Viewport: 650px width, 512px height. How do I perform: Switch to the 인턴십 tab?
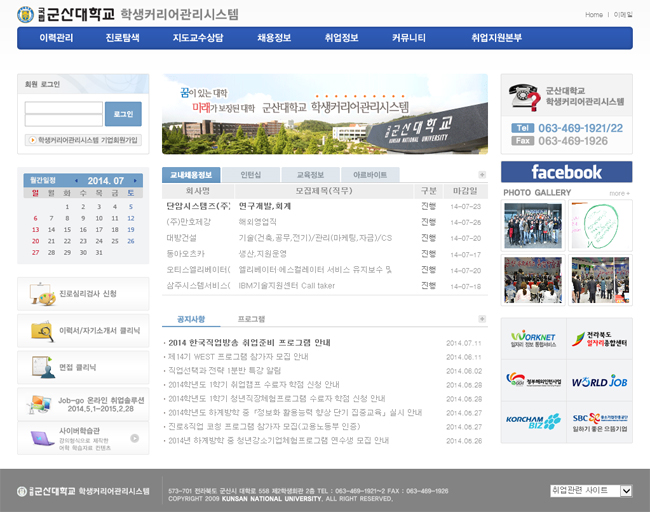(x=251, y=175)
